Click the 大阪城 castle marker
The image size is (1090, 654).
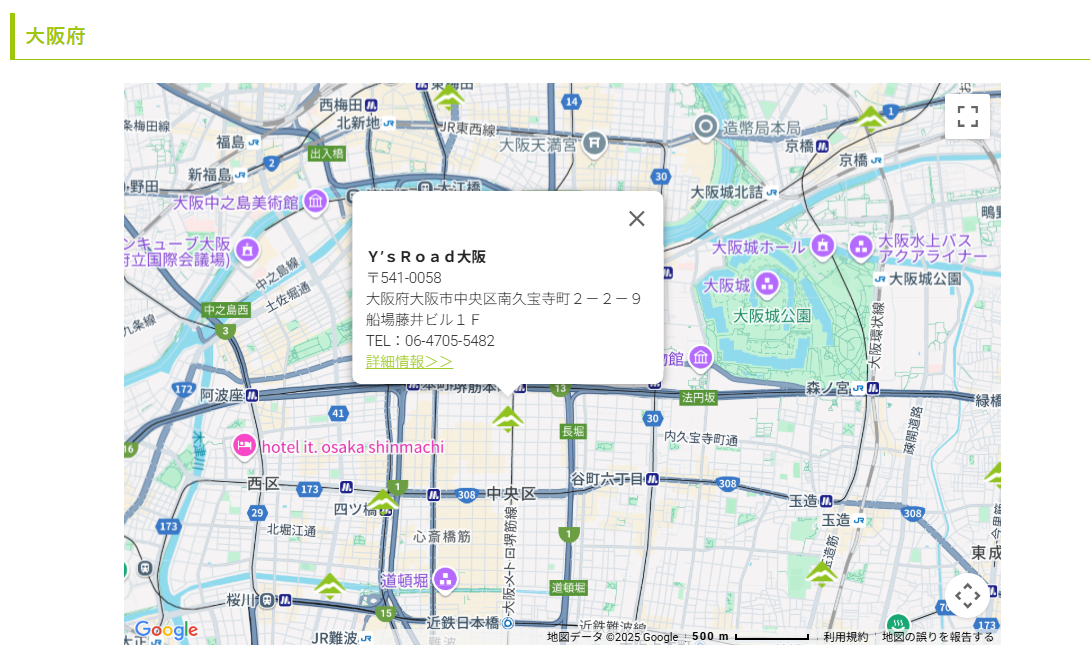click(765, 285)
